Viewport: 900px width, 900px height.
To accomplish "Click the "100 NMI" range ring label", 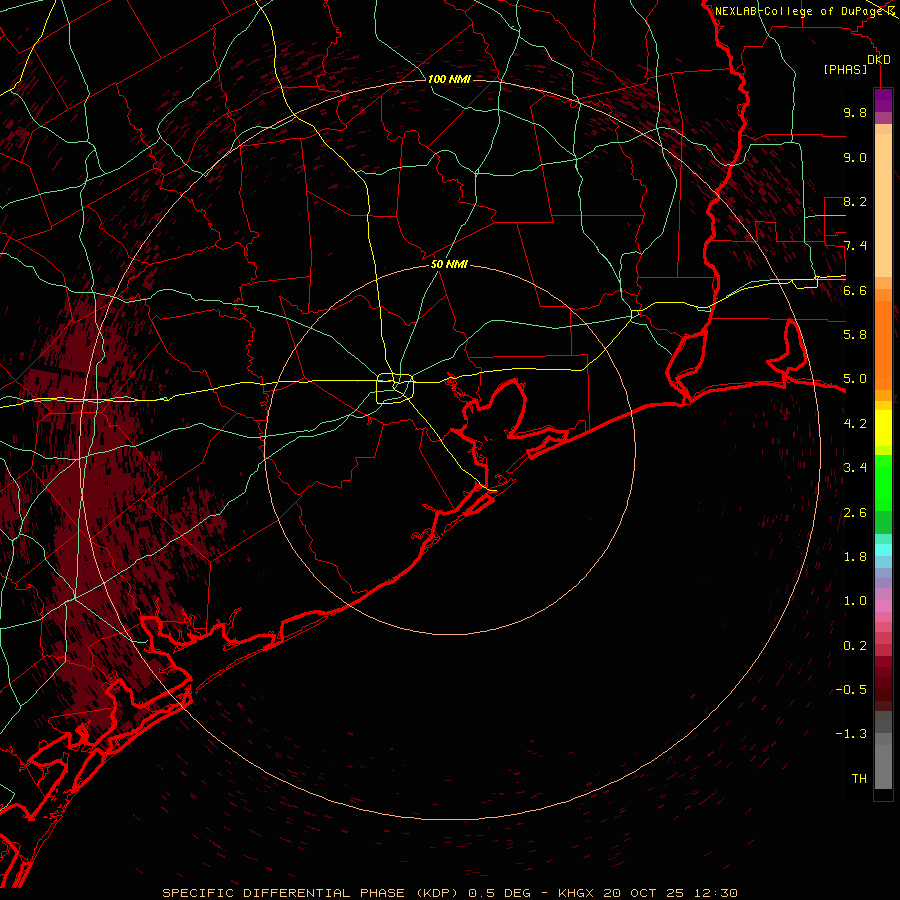I will 449,79.
